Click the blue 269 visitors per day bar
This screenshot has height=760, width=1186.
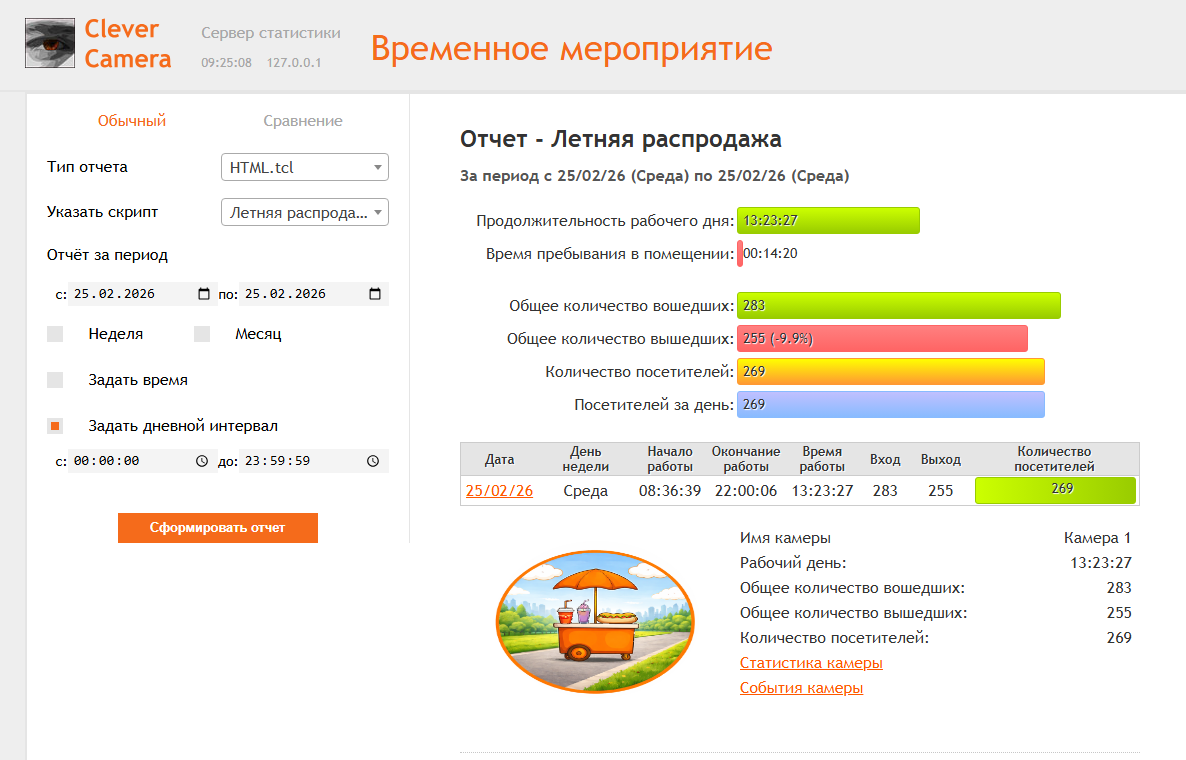pos(890,405)
